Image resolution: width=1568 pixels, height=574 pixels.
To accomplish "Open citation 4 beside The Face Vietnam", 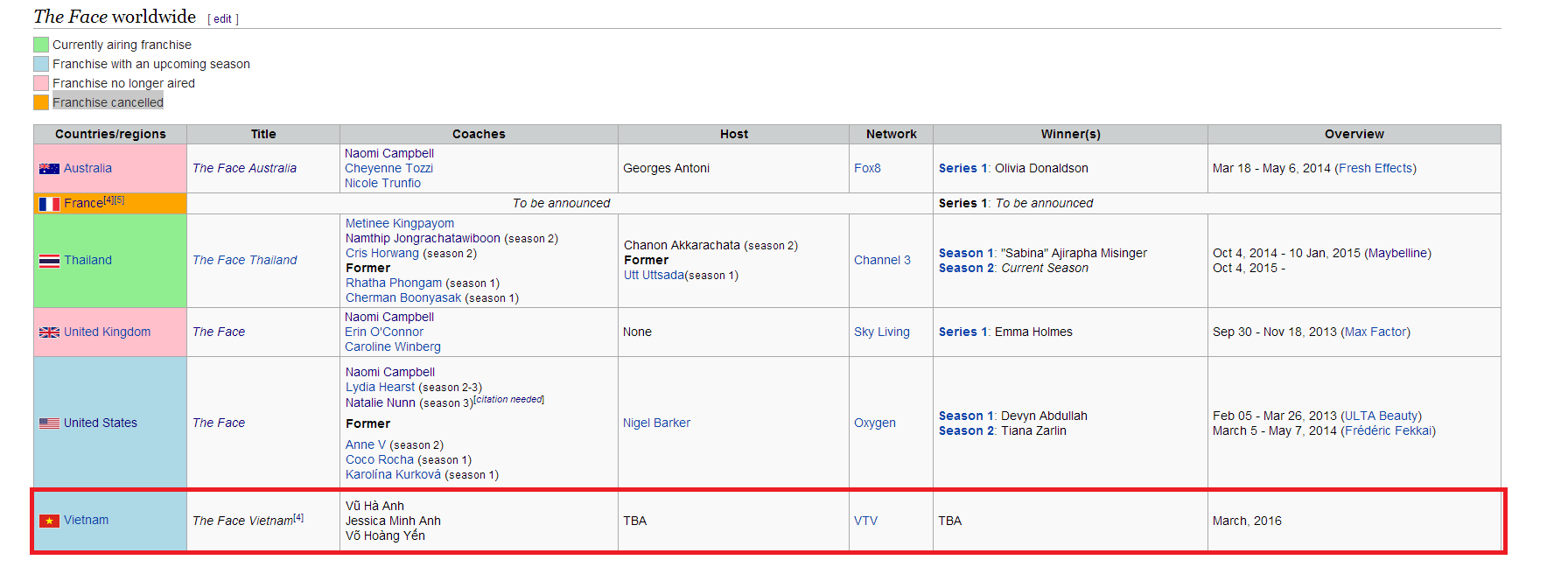I will [x=298, y=517].
